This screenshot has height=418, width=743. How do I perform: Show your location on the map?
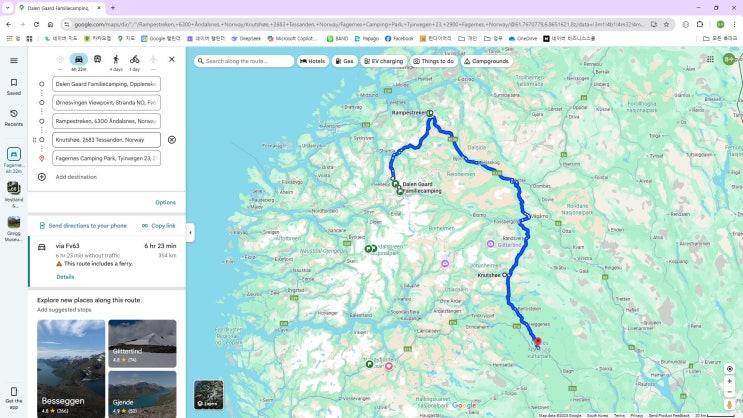pyautogui.click(x=729, y=369)
